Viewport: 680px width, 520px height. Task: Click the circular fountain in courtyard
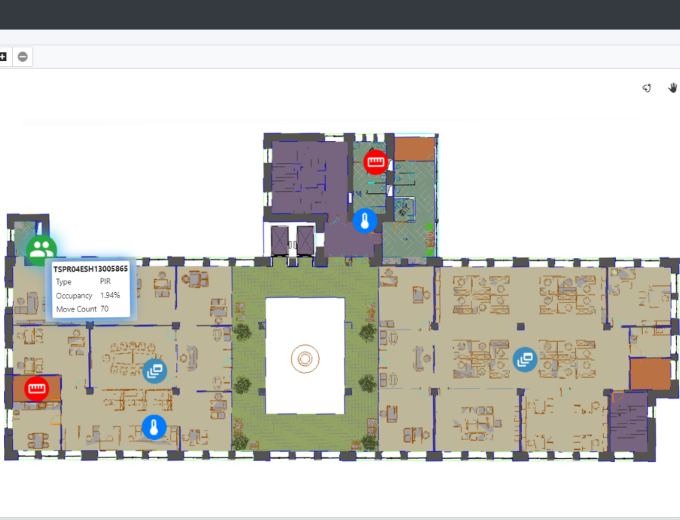305,359
